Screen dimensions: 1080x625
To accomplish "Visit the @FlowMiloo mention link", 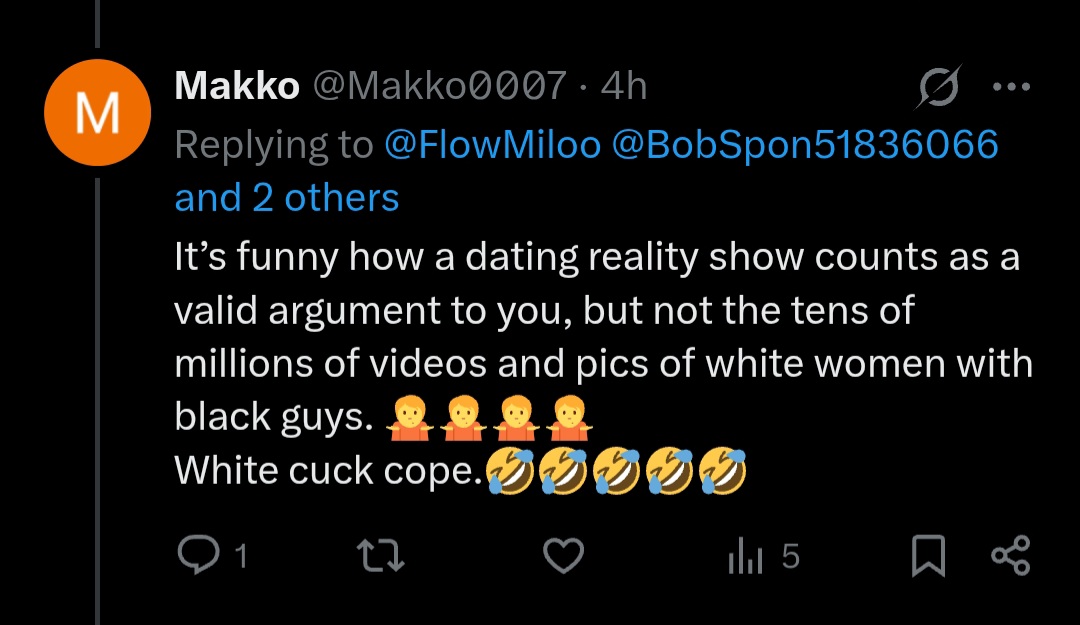I will coord(492,145).
